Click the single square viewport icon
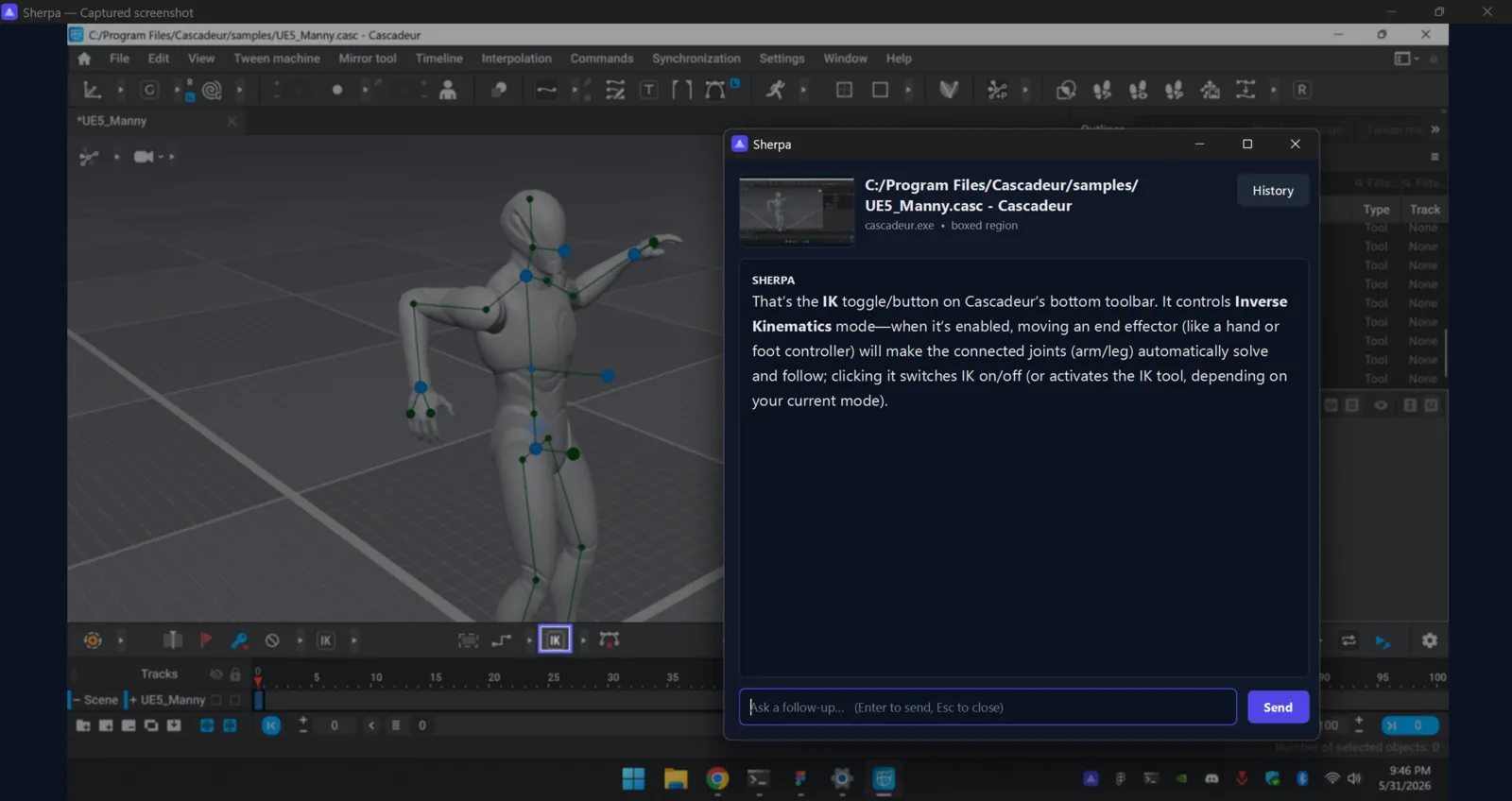 [x=880, y=90]
